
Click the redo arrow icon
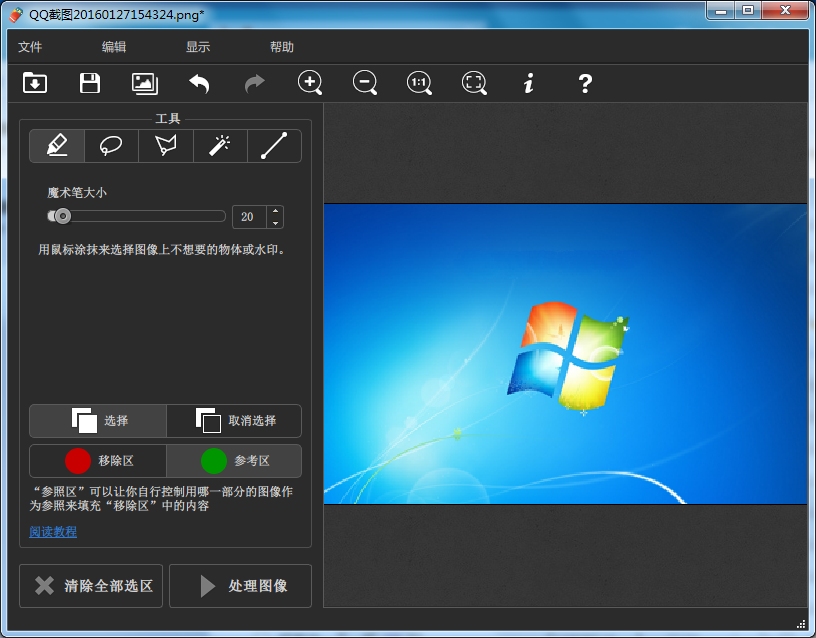[x=254, y=83]
